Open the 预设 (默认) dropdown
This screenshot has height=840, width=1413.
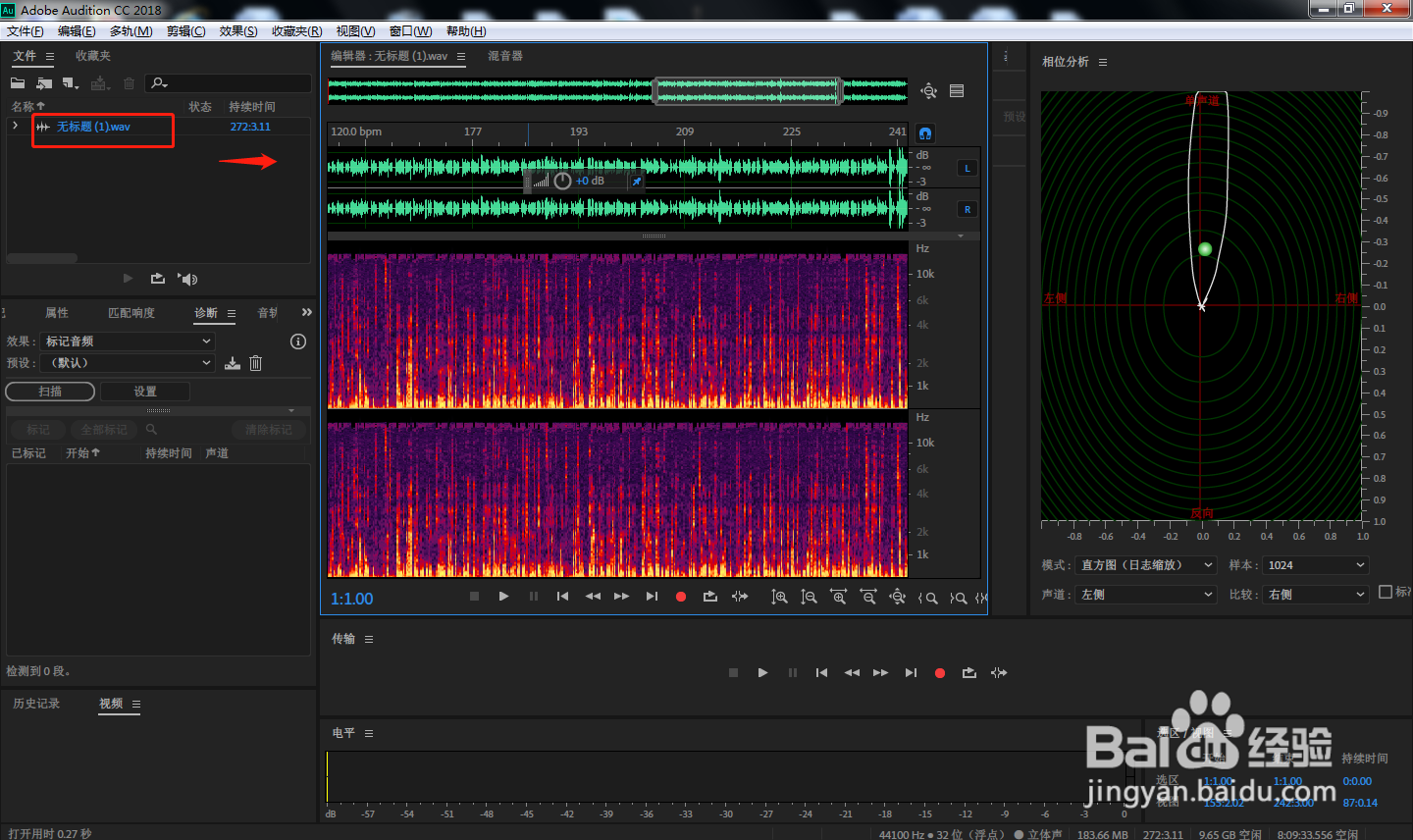pos(128,363)
